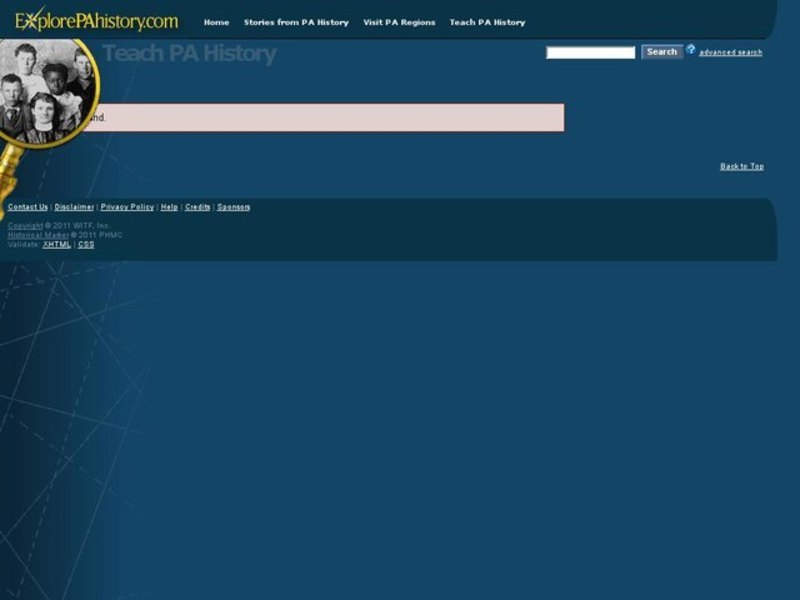
Task: Click the magnifying glass family photo
Action: (x=46, y=92)
